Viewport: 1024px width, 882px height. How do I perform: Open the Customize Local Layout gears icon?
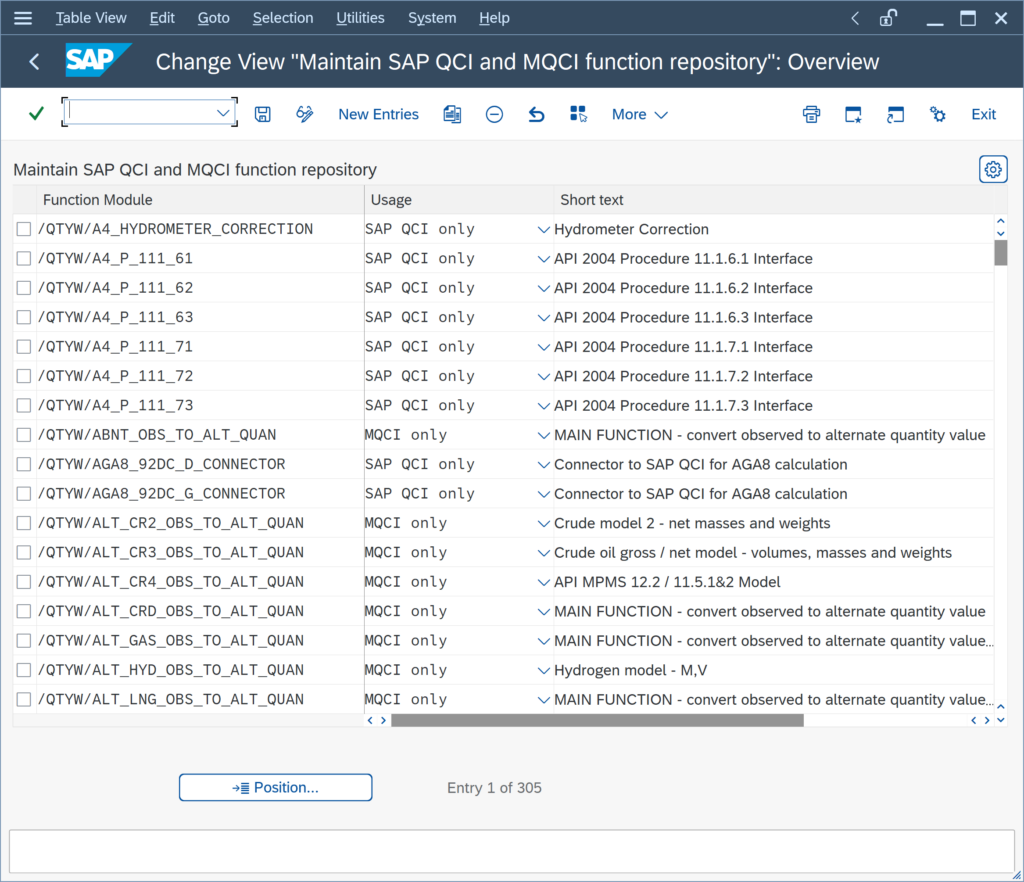point(937,114)
